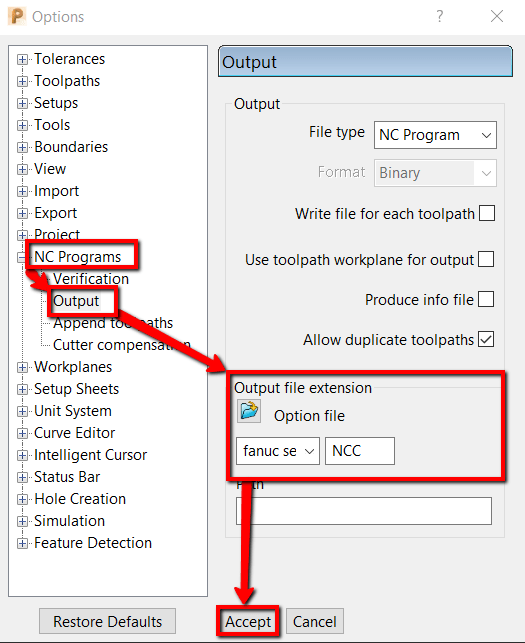This screenshot has width=525, height=643.
Task: Expand the Setups tree node
Action: pos(22,103)
